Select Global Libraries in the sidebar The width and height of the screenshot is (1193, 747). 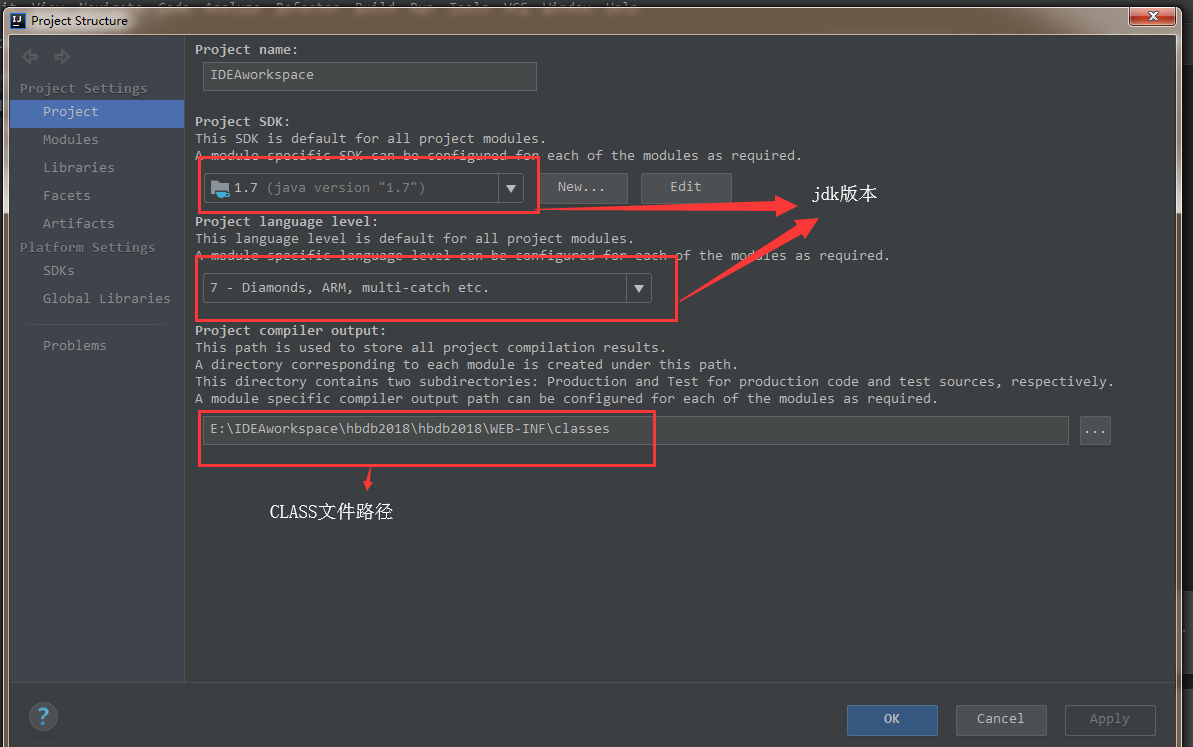click(x=105, y=298)
